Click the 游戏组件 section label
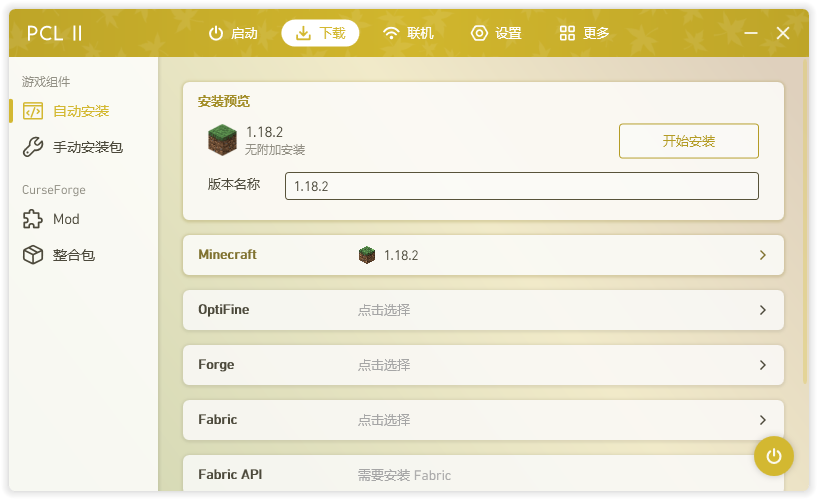818x500 pixels. [x=46, y=82]
